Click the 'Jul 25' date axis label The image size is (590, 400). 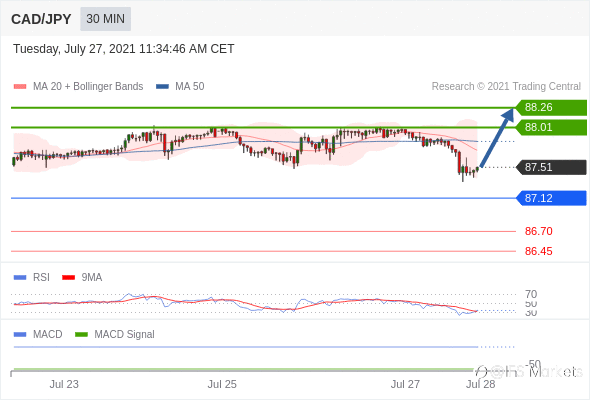tap(222, 384)
